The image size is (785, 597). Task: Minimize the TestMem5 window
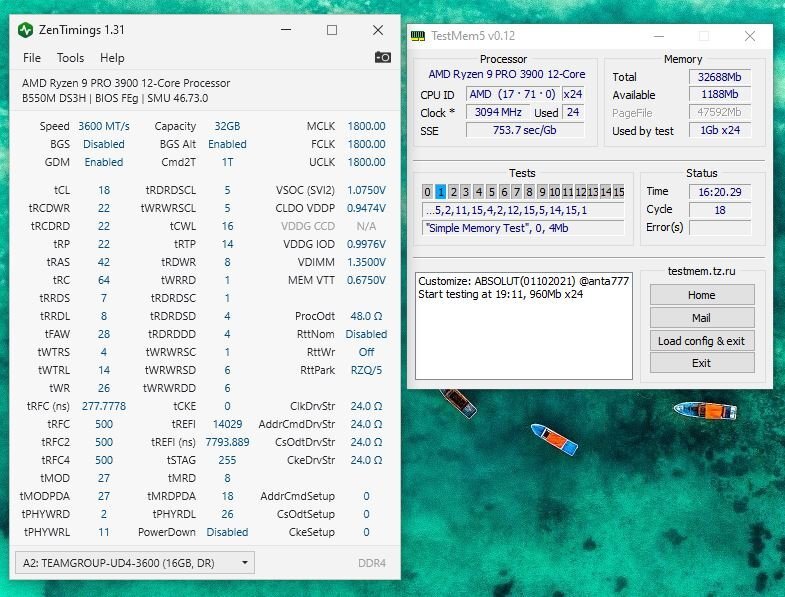point(659,36)
